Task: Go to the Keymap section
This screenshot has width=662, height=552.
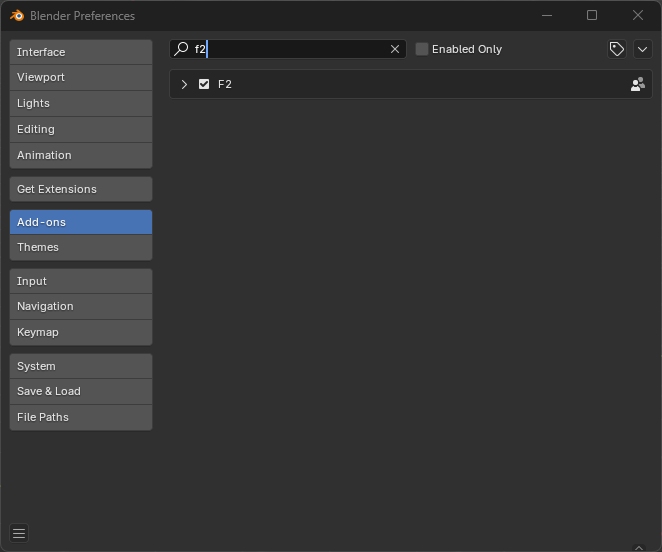Action: tap(81, 332)
